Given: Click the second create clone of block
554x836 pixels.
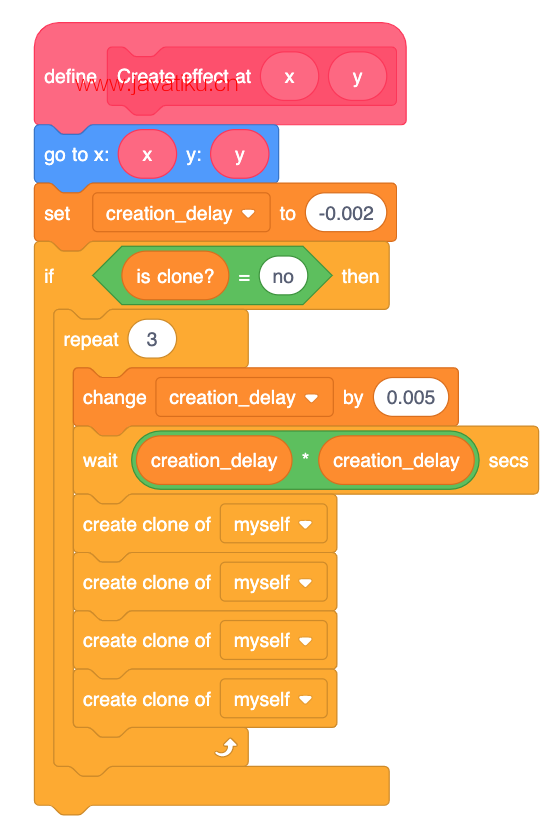Looking at the screenshot, I should click(x=205, y=582).
